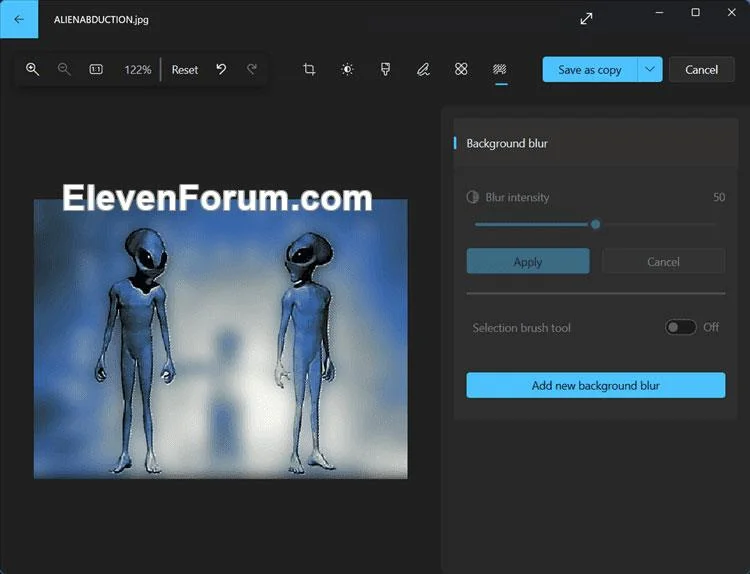Apply the background blur
This screenshot has width=750, height=574.
(528, 262)
